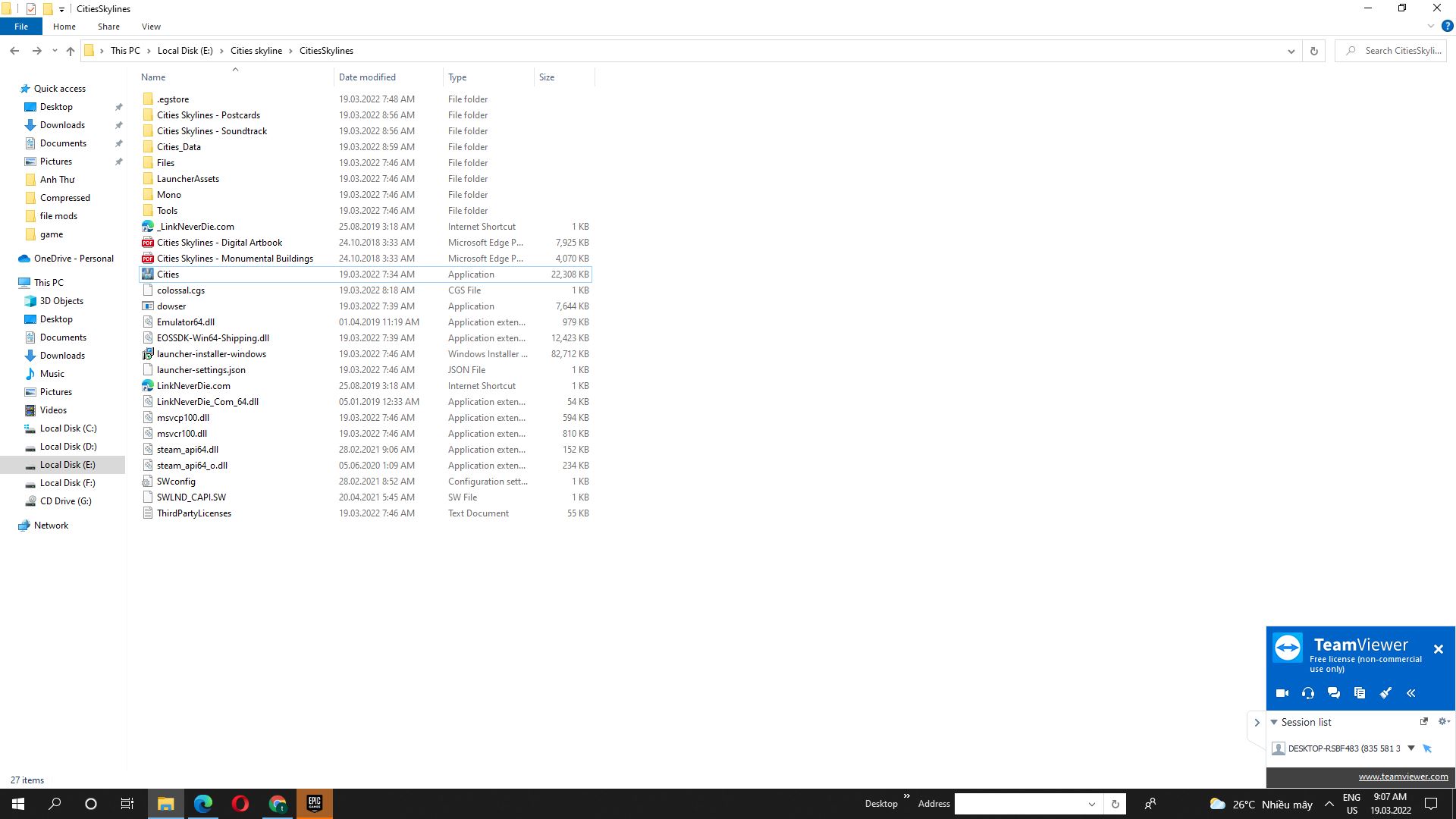1456x819 pixels.
Task: Click the path dropdown navigation arrow
Action: (1291, 50)
